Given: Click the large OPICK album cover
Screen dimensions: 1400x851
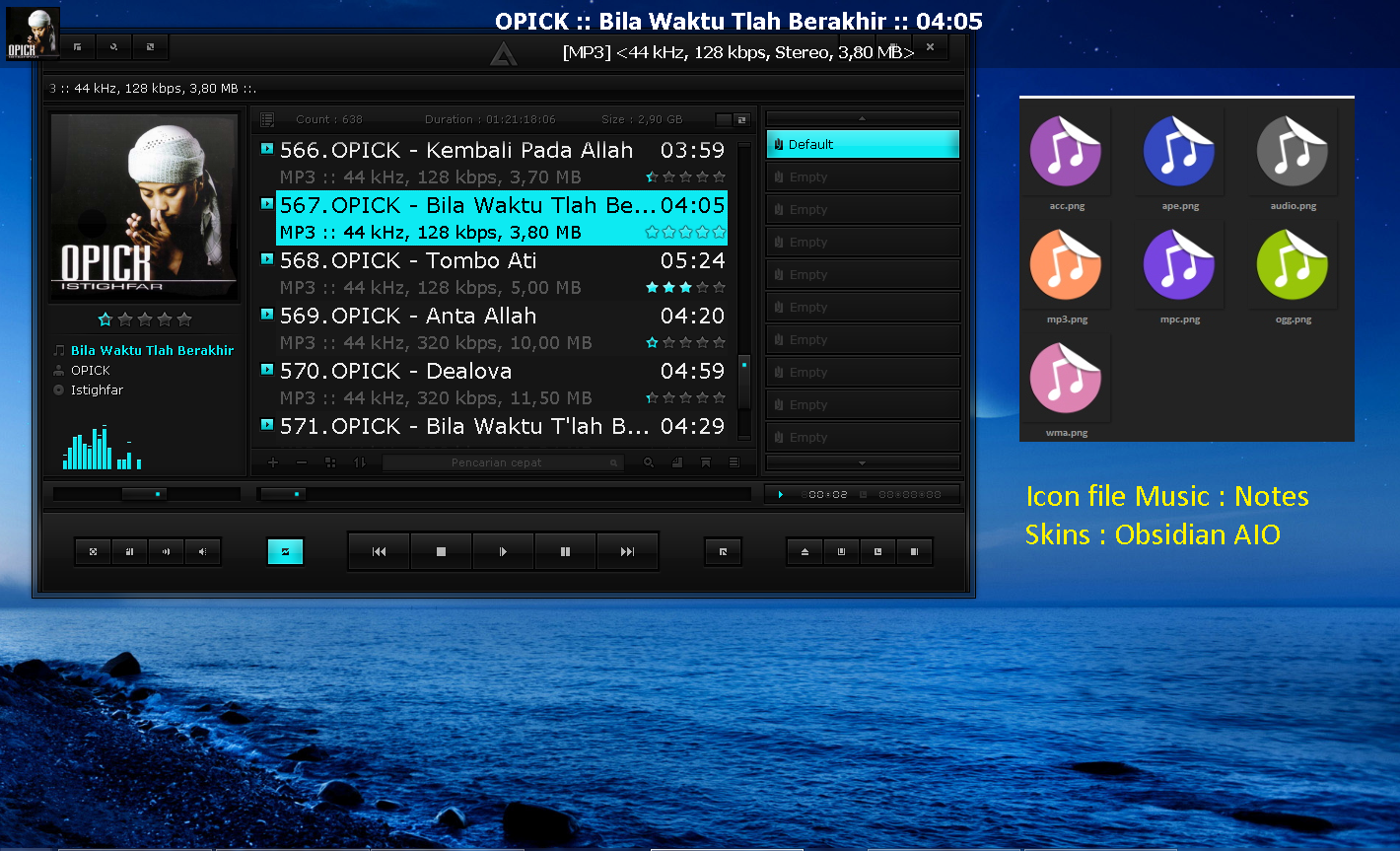Looking at the screenshot, I should 144,207.
